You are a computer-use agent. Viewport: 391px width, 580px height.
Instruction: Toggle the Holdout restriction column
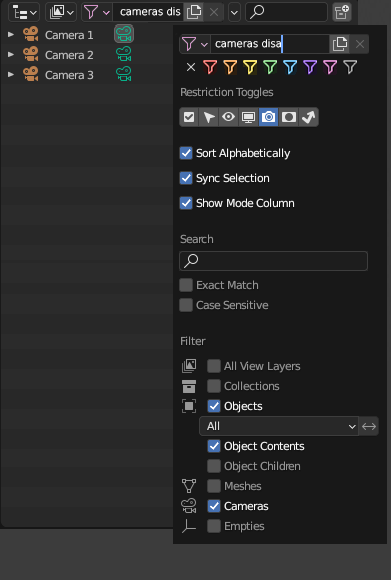289,117
